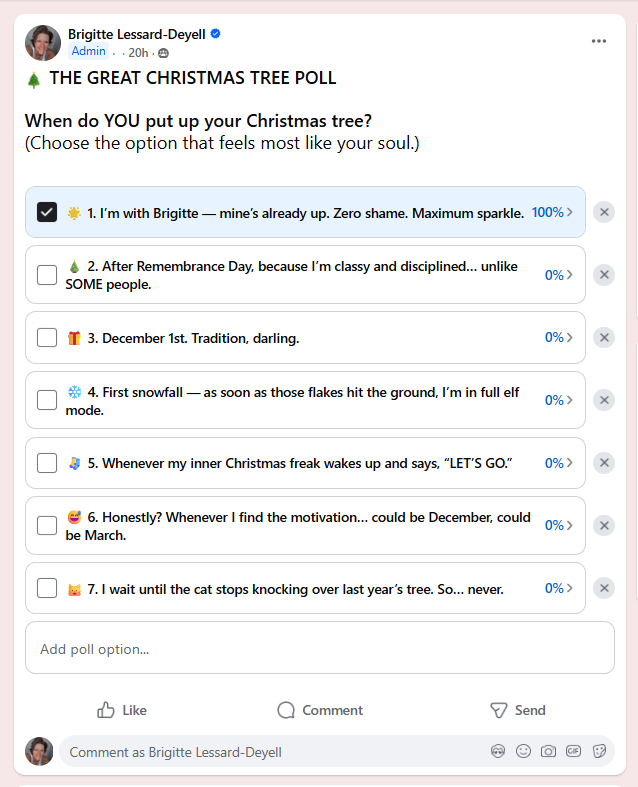Show voters for December 1st option

559,338
